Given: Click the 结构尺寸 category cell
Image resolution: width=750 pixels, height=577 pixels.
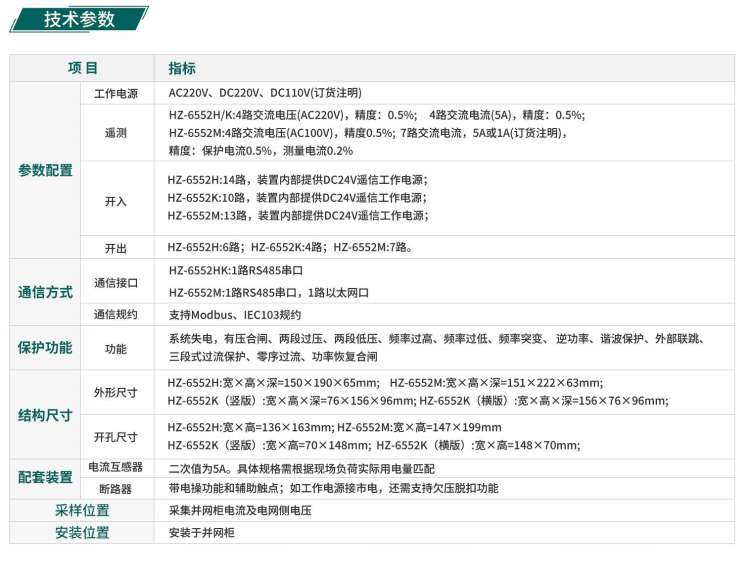Looking at the screenshot, I should tap(45, 415).
